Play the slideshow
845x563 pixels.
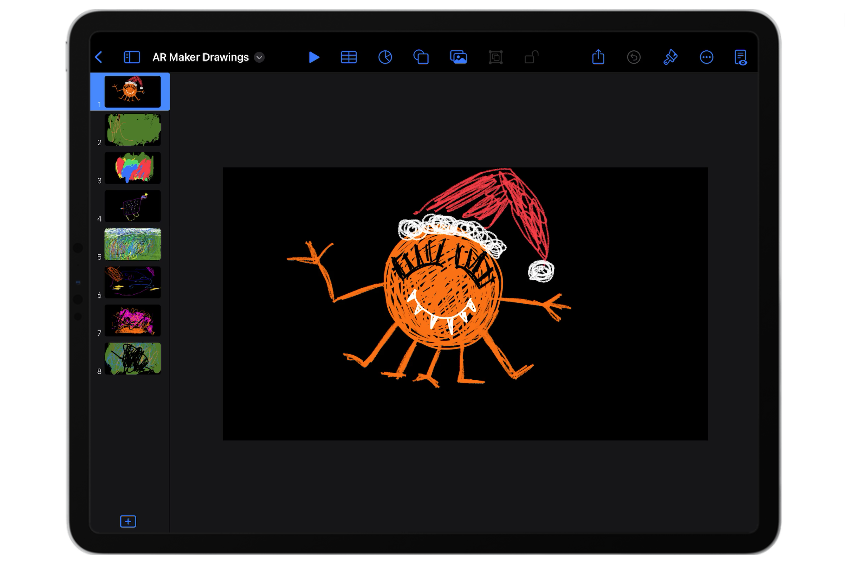[x=314, y=58]
